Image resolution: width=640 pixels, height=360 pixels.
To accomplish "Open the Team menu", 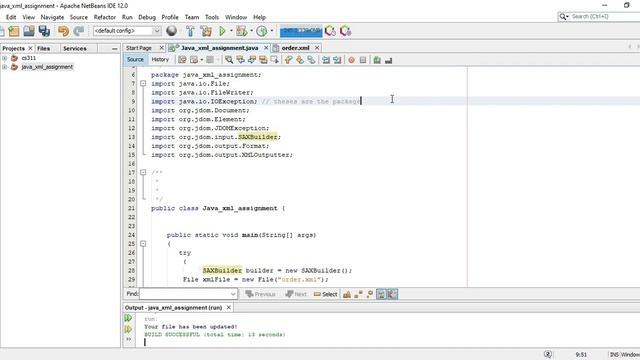I will point(192,17).
